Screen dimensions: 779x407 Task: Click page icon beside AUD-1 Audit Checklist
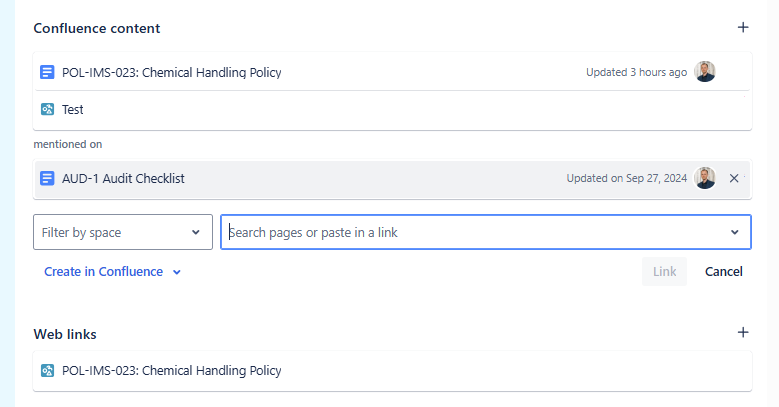(47, 178)
